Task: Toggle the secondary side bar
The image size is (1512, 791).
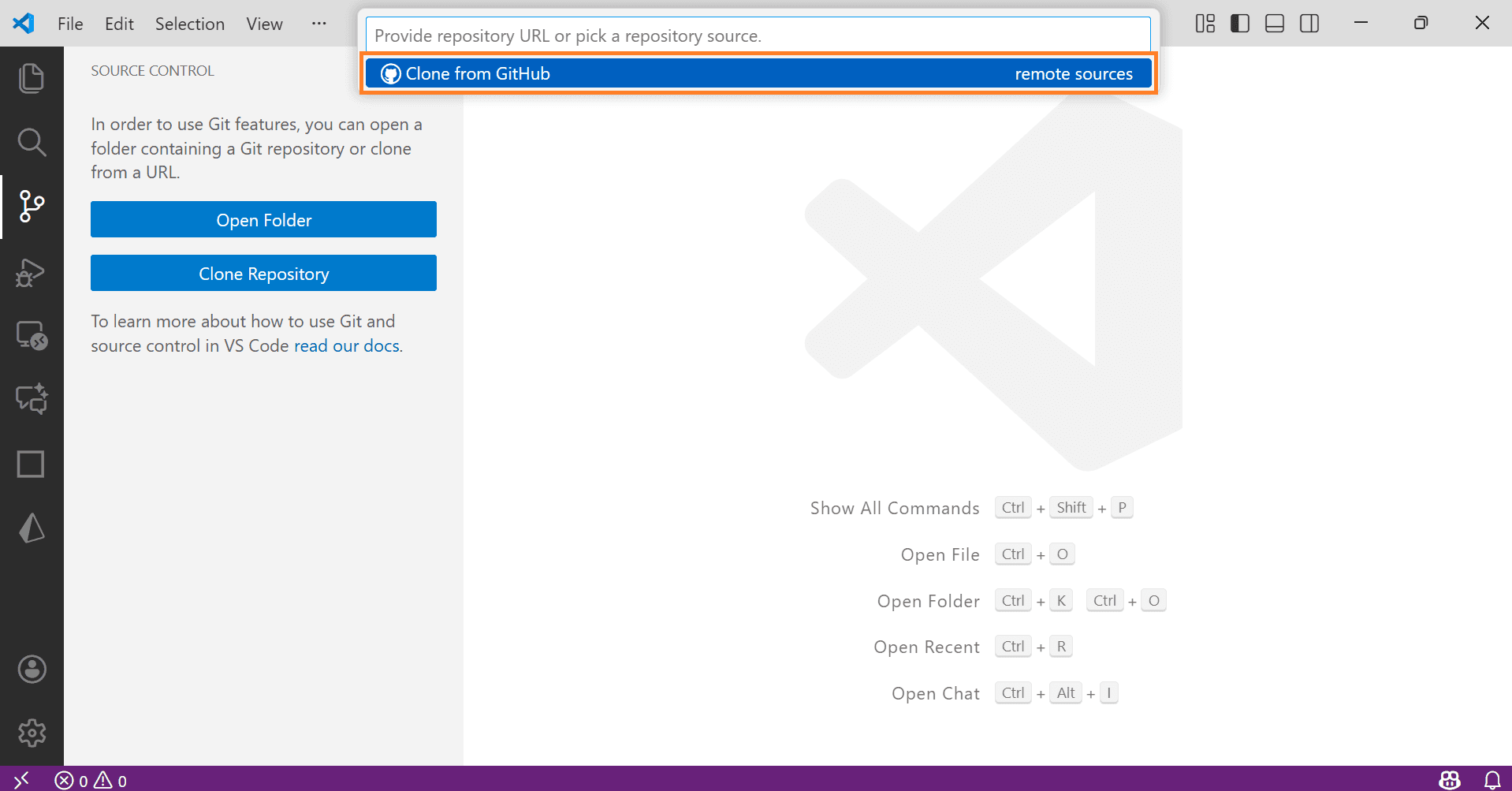Action: [x=1309, y=24]
